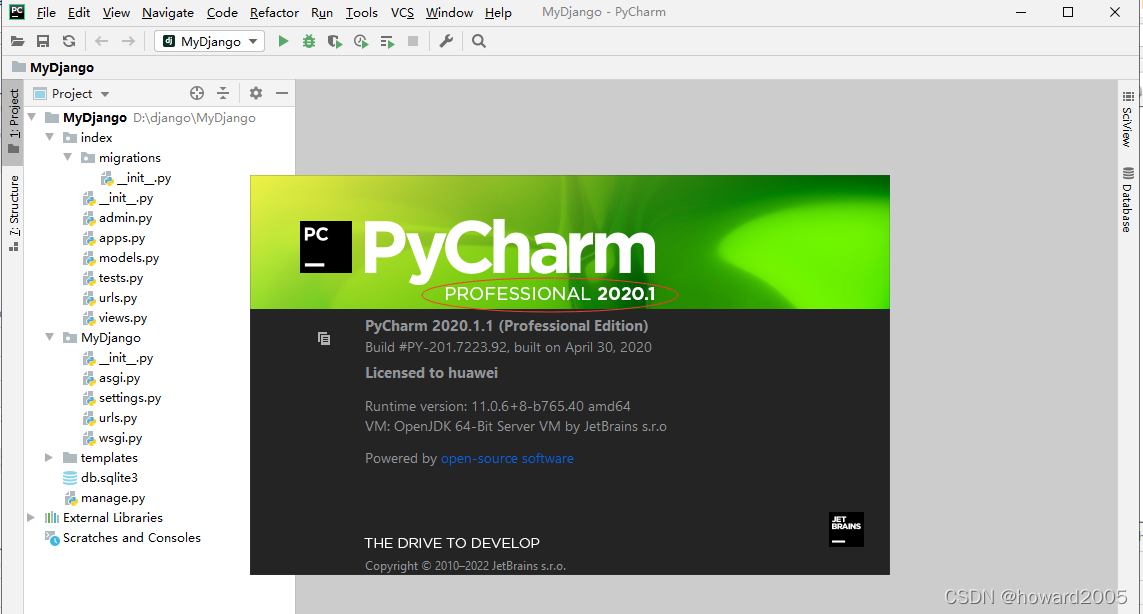1143x614 pixels.
Task: Expand the templates folder arrow
Action: (x=49, y=457)
